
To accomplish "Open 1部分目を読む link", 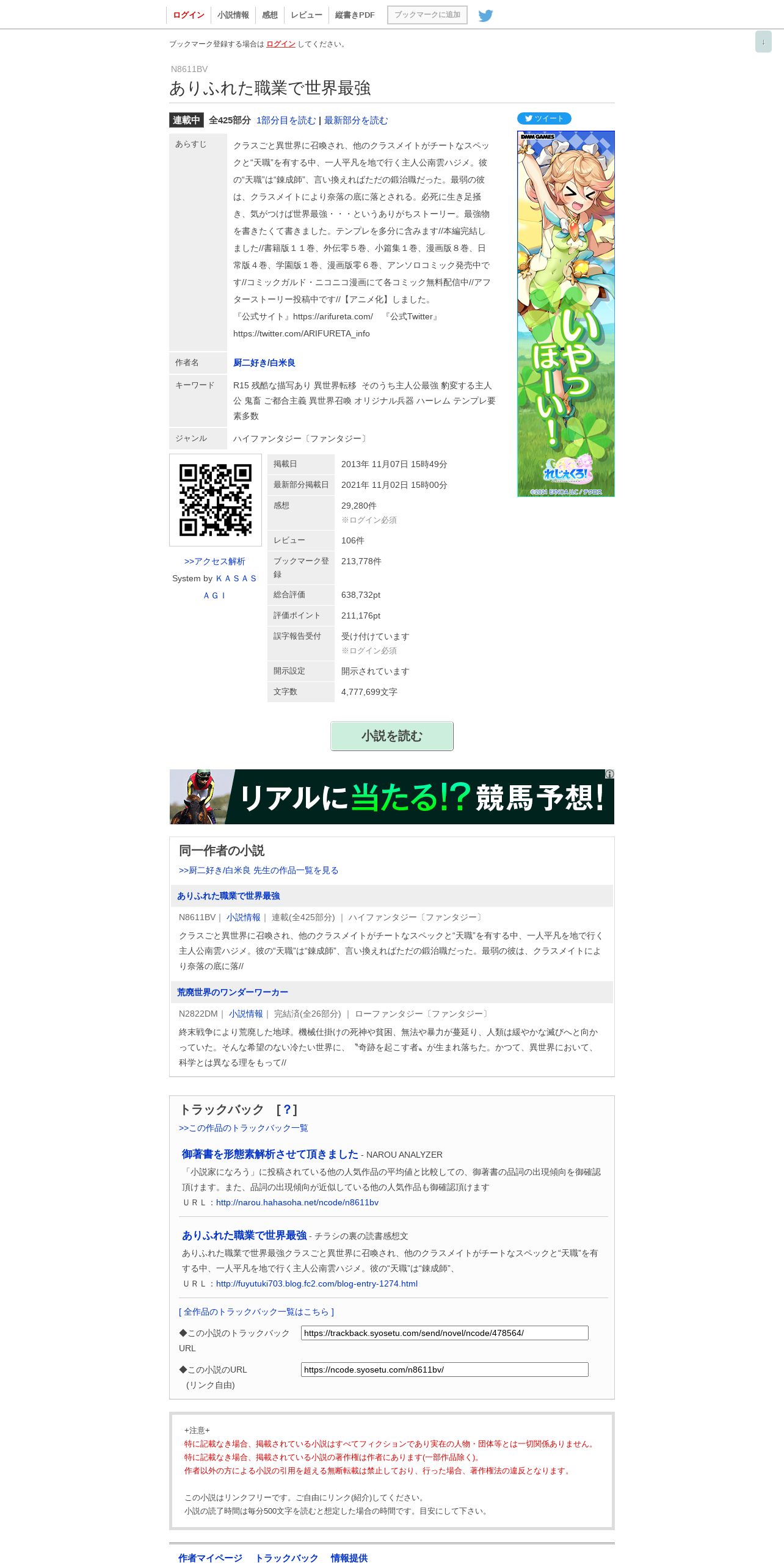I will 286,120.
